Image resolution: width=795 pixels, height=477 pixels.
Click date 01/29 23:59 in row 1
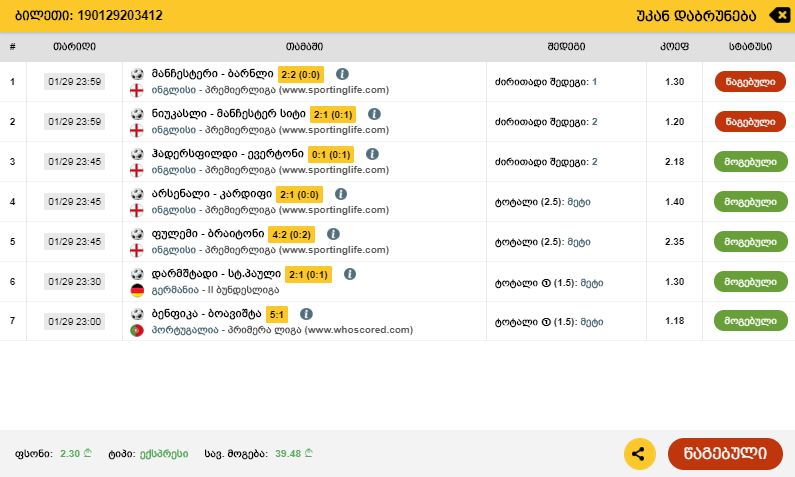point(75,82)
